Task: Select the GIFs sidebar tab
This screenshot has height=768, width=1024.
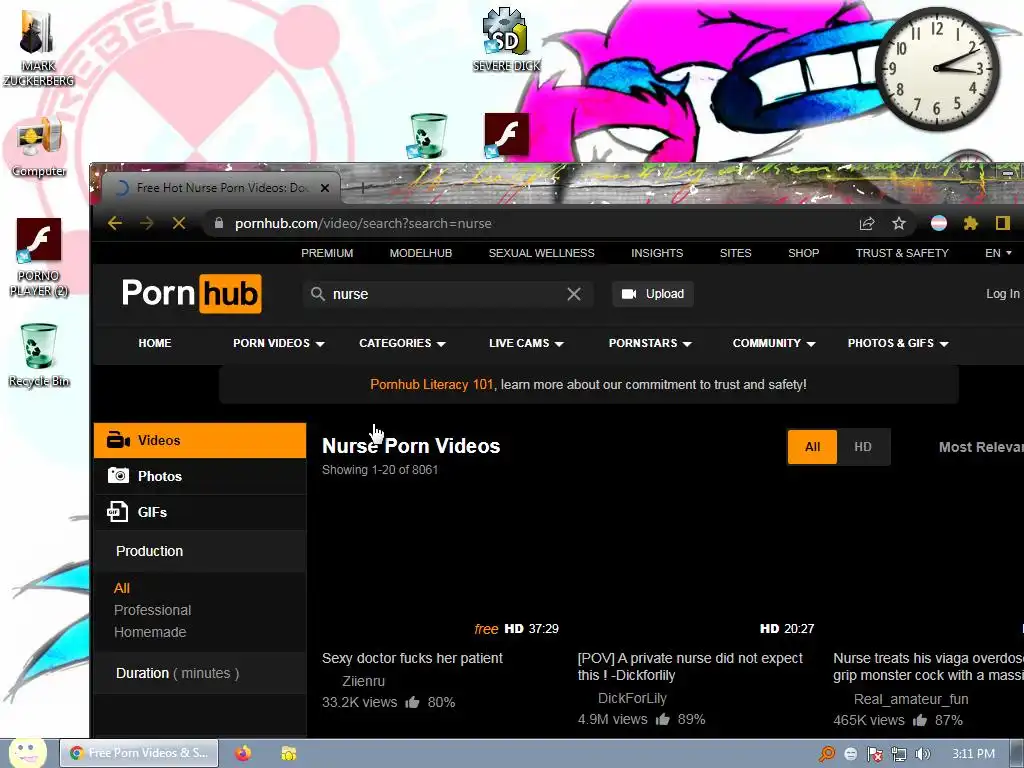Action: tap(200, 512)
